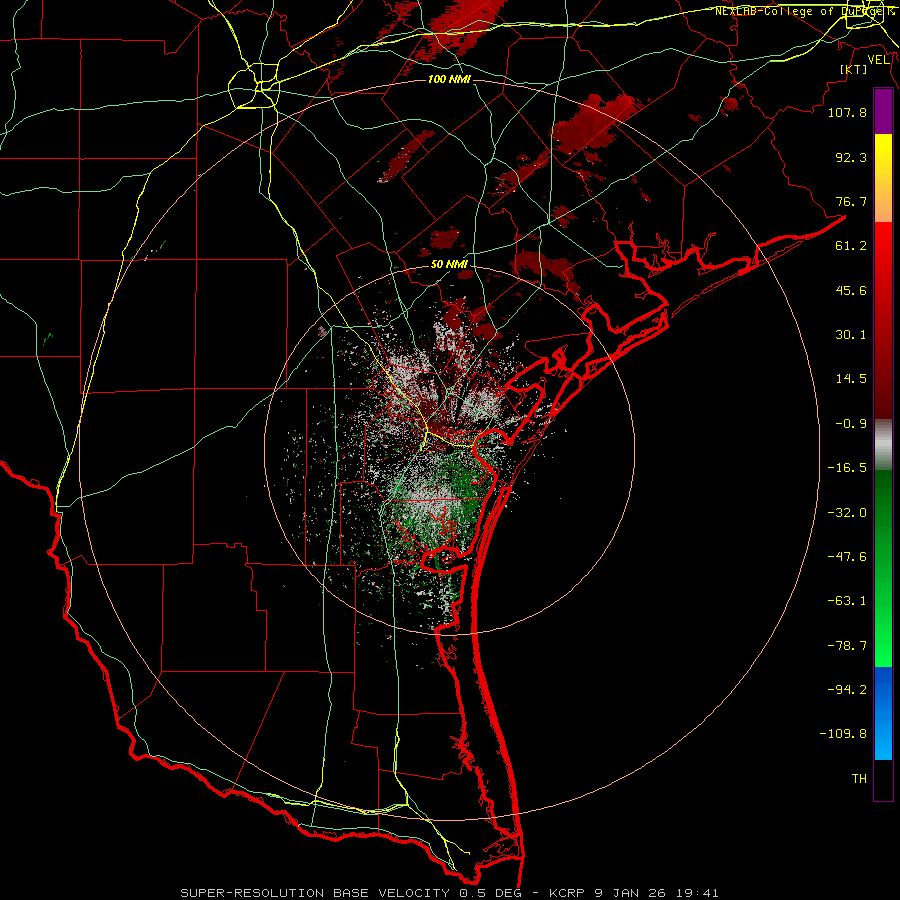Viewport: 900px width, 900px height.
Task: Select the -63.1 velocity scale value
Action: [847, 601]
